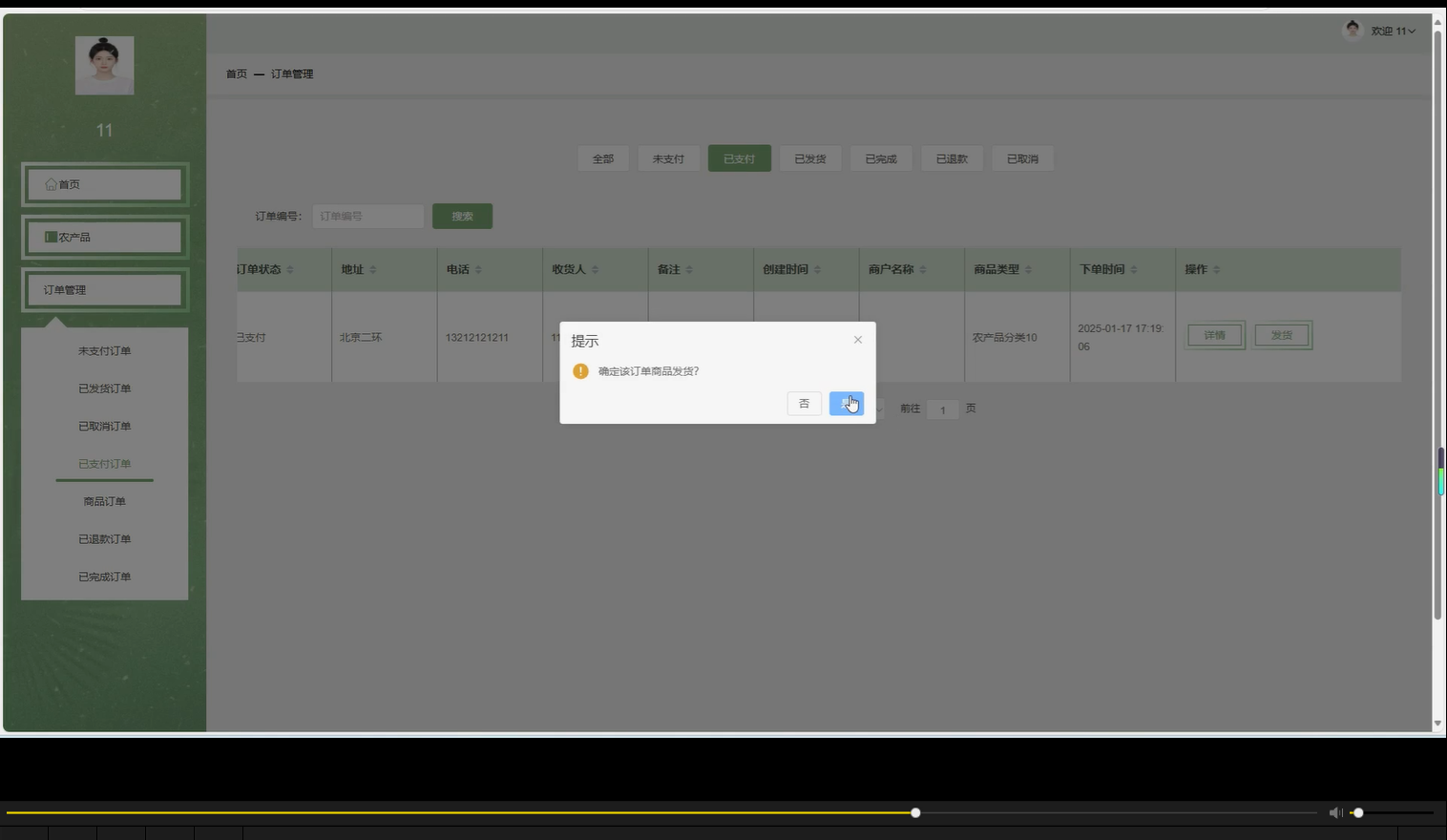The height and width of the screenshot is (840, 1447).
Task: Open 已支付订单 in the sidebar submenu
Action: pyautogui.click(x=105, y=464)
